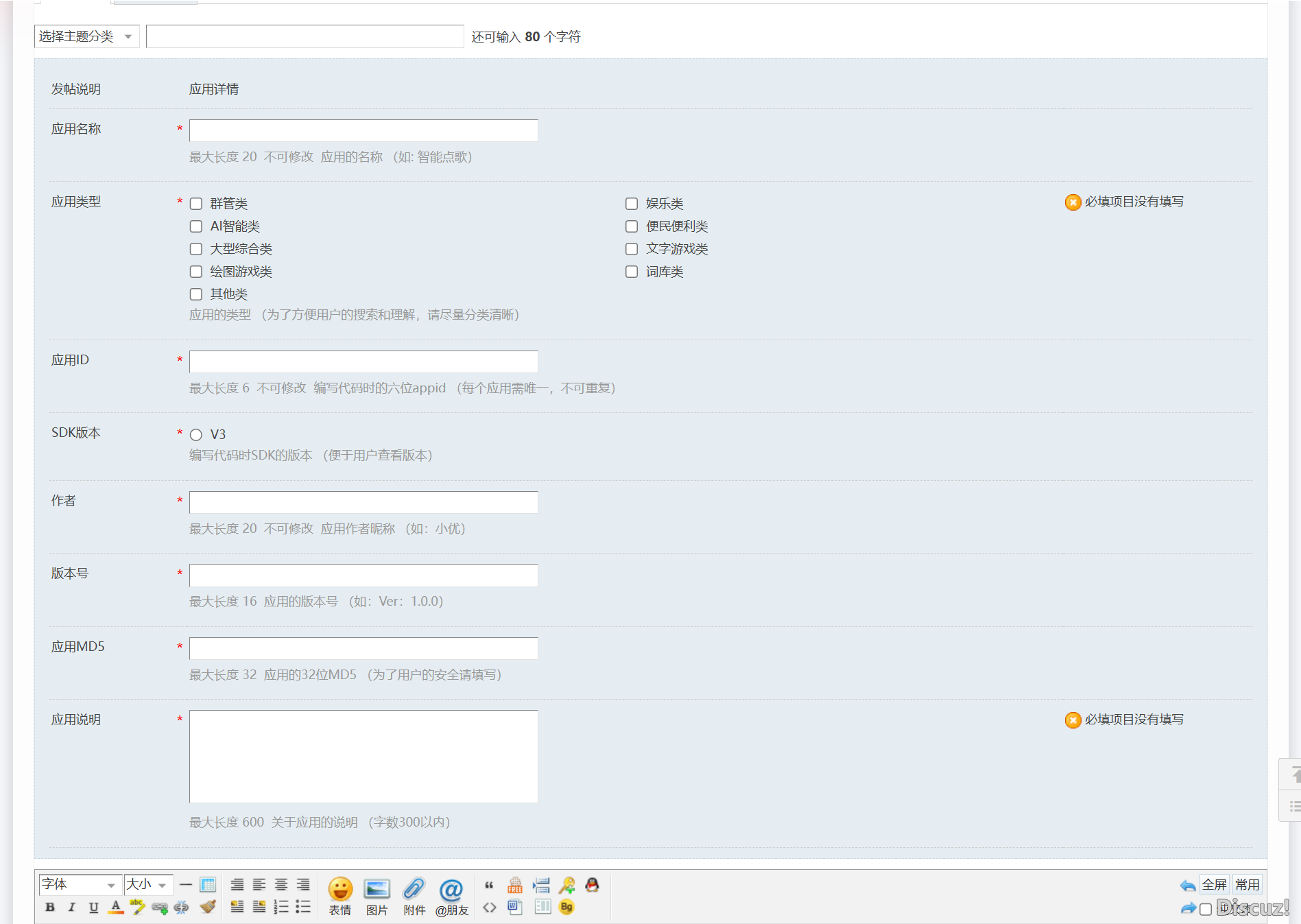Insert a table using the table icon

pyautogui.click(x=208, y=885)
